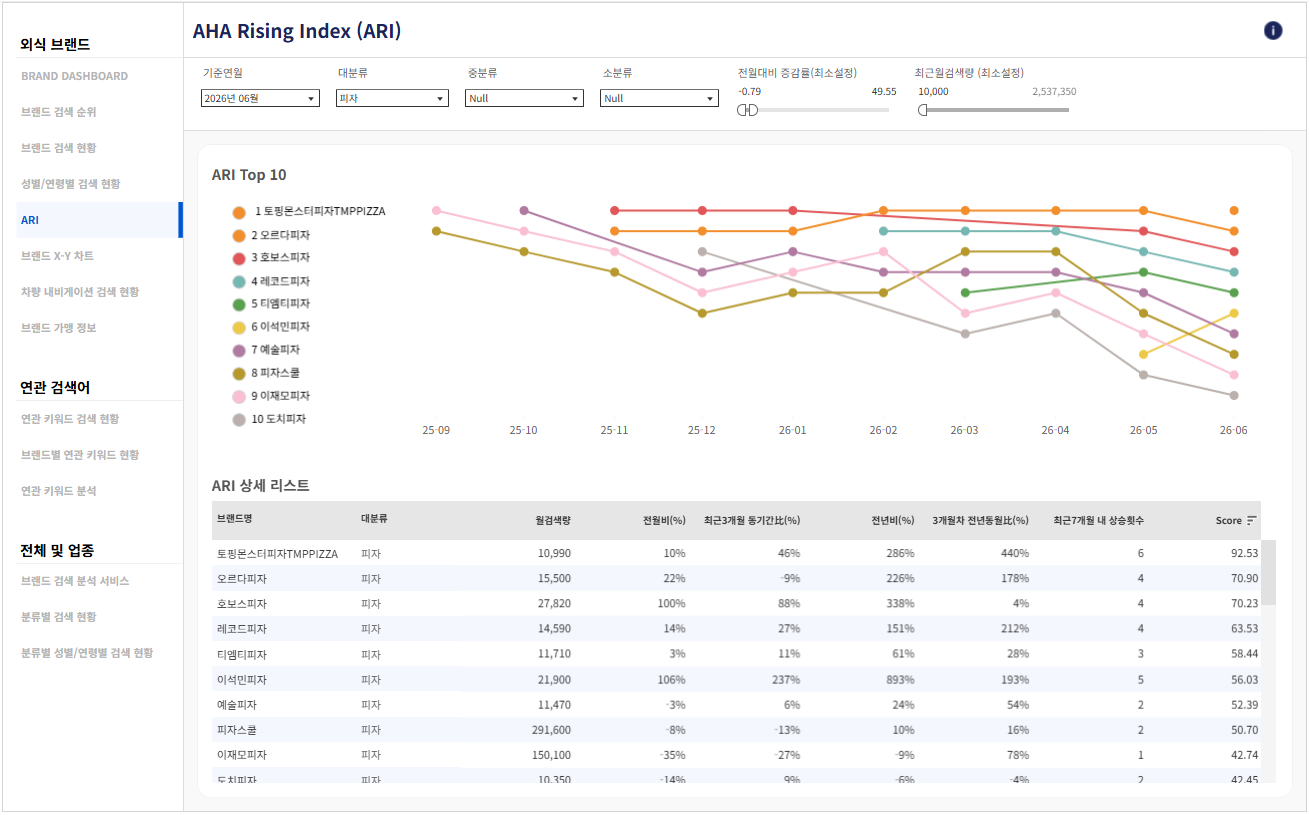Click the teal 레코드피자 legend dot
Screen dimensions: 1309x815
tap(239, 282)
